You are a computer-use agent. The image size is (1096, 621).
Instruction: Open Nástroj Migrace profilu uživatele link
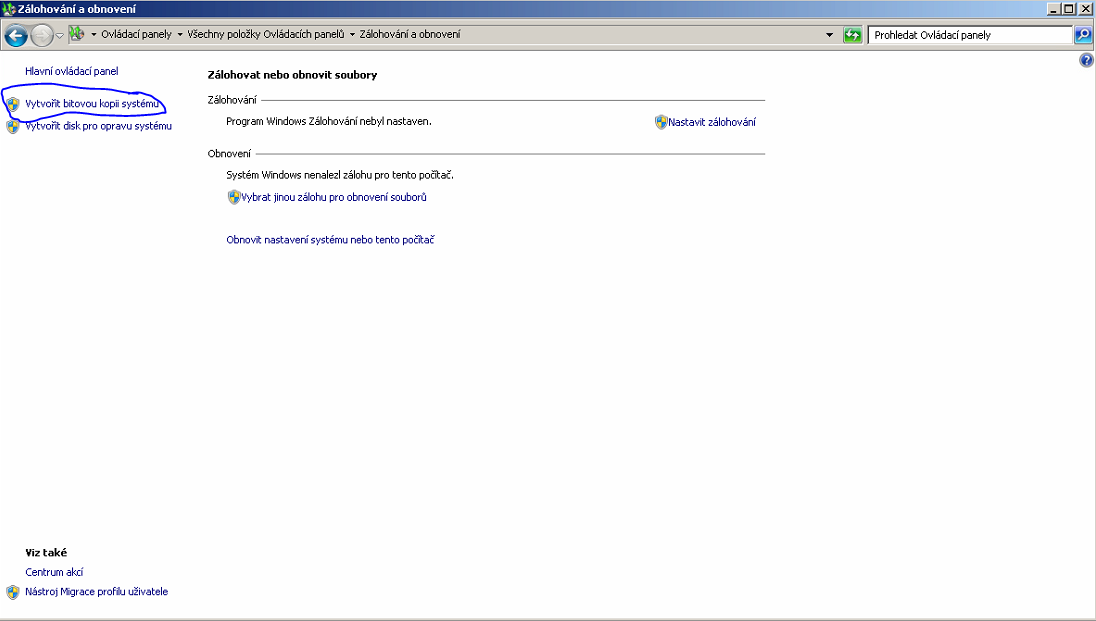pos(96,592)
